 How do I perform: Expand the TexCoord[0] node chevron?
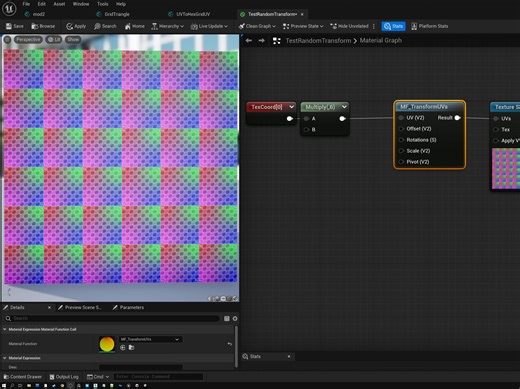pos(291,107)
